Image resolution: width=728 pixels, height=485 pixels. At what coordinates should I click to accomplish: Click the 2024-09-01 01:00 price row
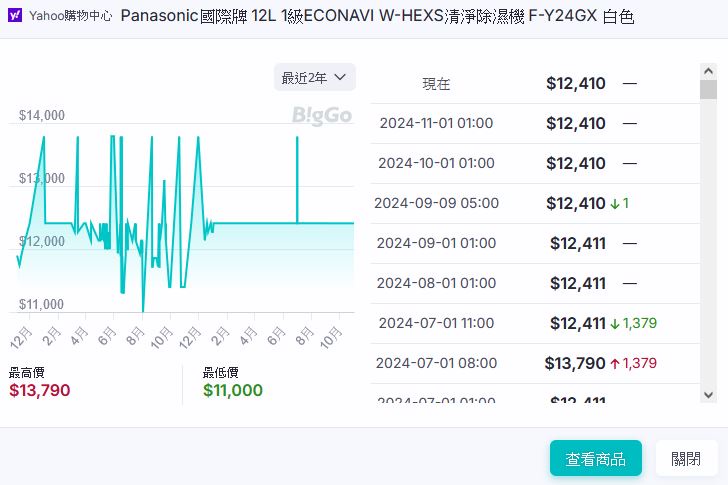pos(535,243)
